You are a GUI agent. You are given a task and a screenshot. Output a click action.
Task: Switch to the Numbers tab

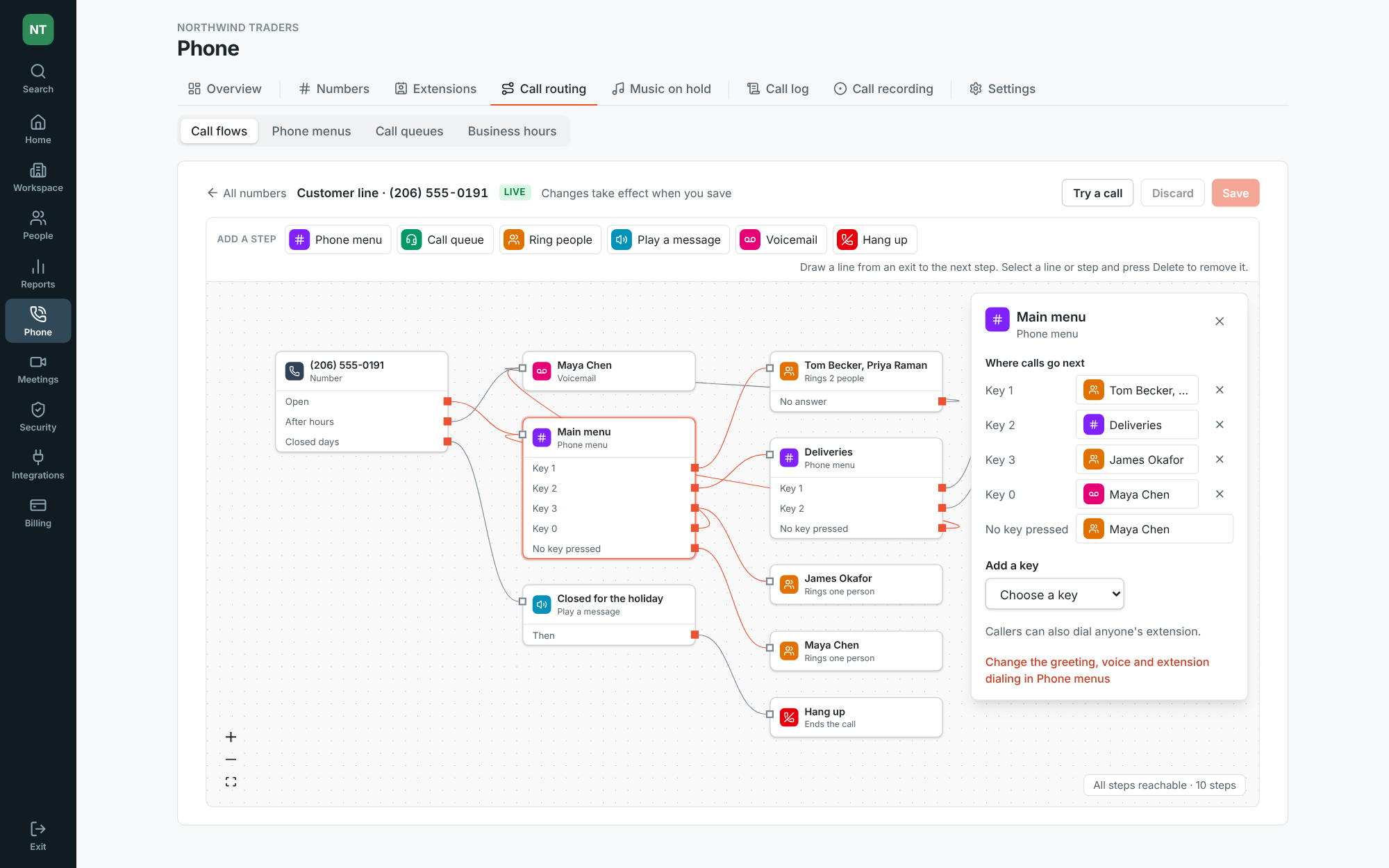(334, 89)
